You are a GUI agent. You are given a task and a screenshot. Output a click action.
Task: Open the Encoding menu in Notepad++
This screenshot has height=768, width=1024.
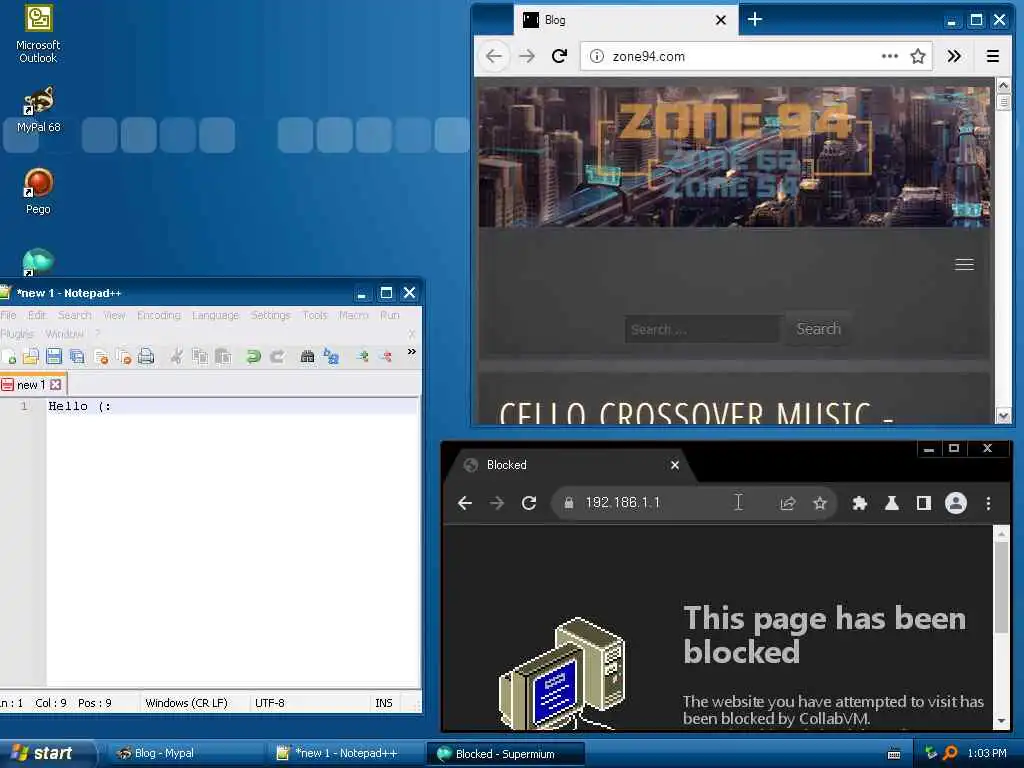click(159, 315)
